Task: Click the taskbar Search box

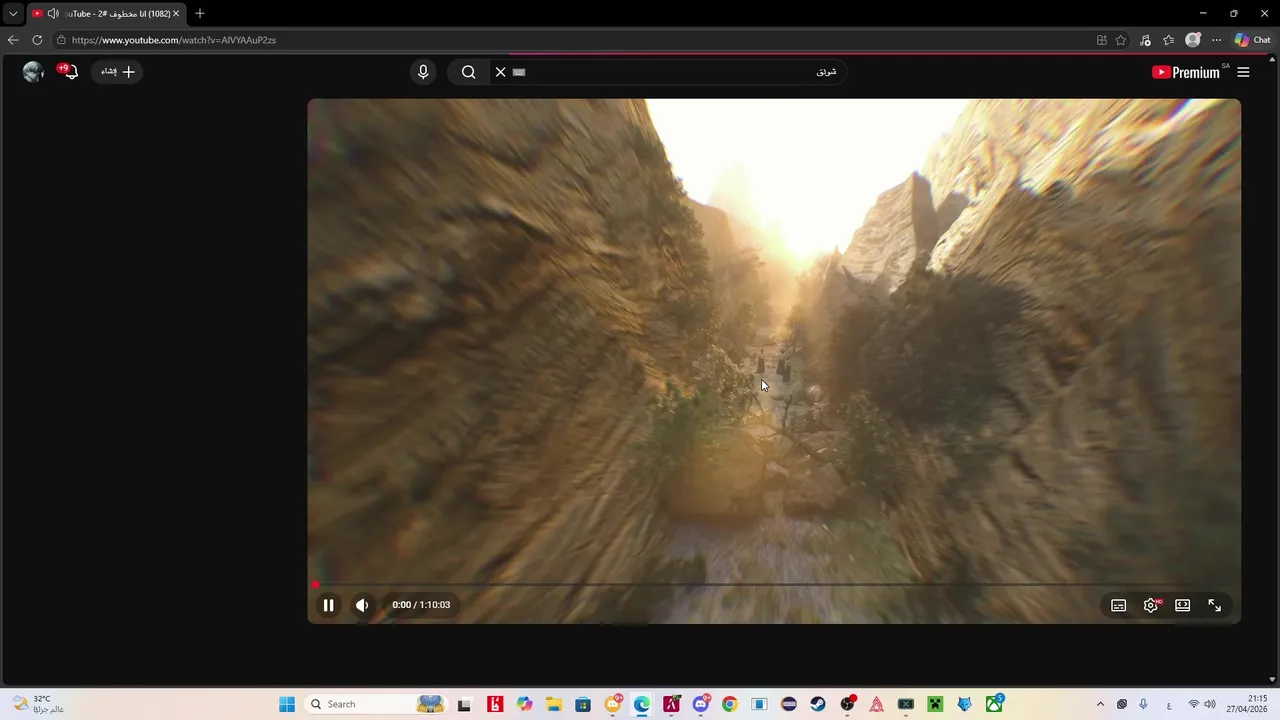Action: [x=375, y=704]
